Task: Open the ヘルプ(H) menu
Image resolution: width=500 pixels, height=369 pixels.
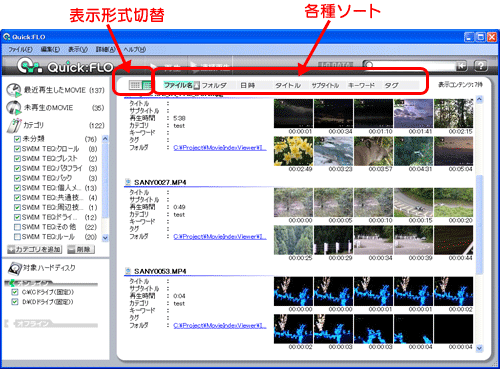Action: [x=135, y=49]
